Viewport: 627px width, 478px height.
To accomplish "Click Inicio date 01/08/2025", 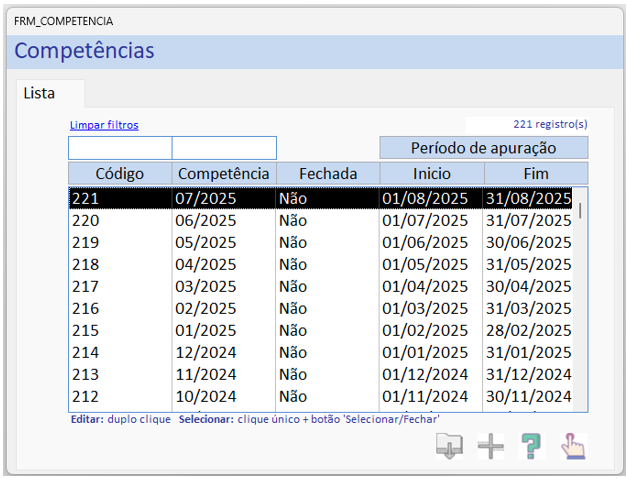I will pyautogui.click(x=425, y=198).
